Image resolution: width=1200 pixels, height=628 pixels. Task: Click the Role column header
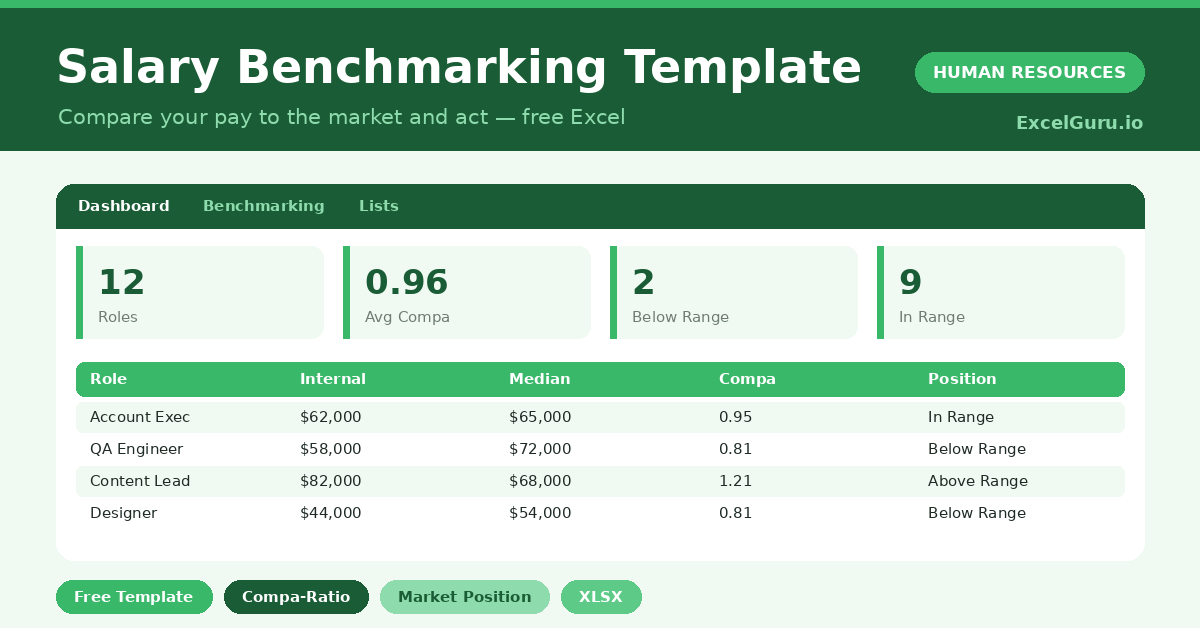108,379
